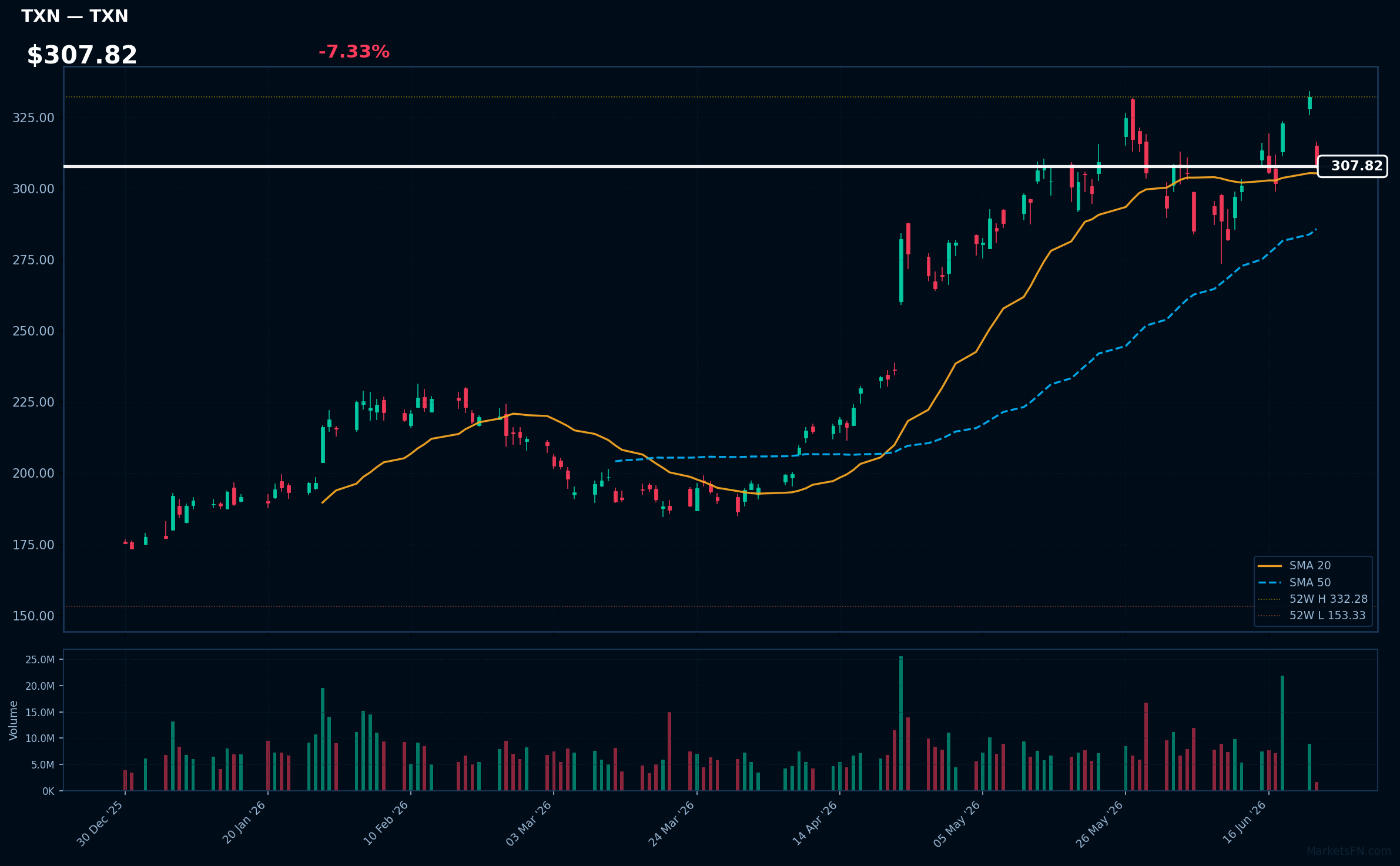Screen dimensions: 1400x866
Task: Click the 03 Mar '26 date label
Action: pos(528,824)
